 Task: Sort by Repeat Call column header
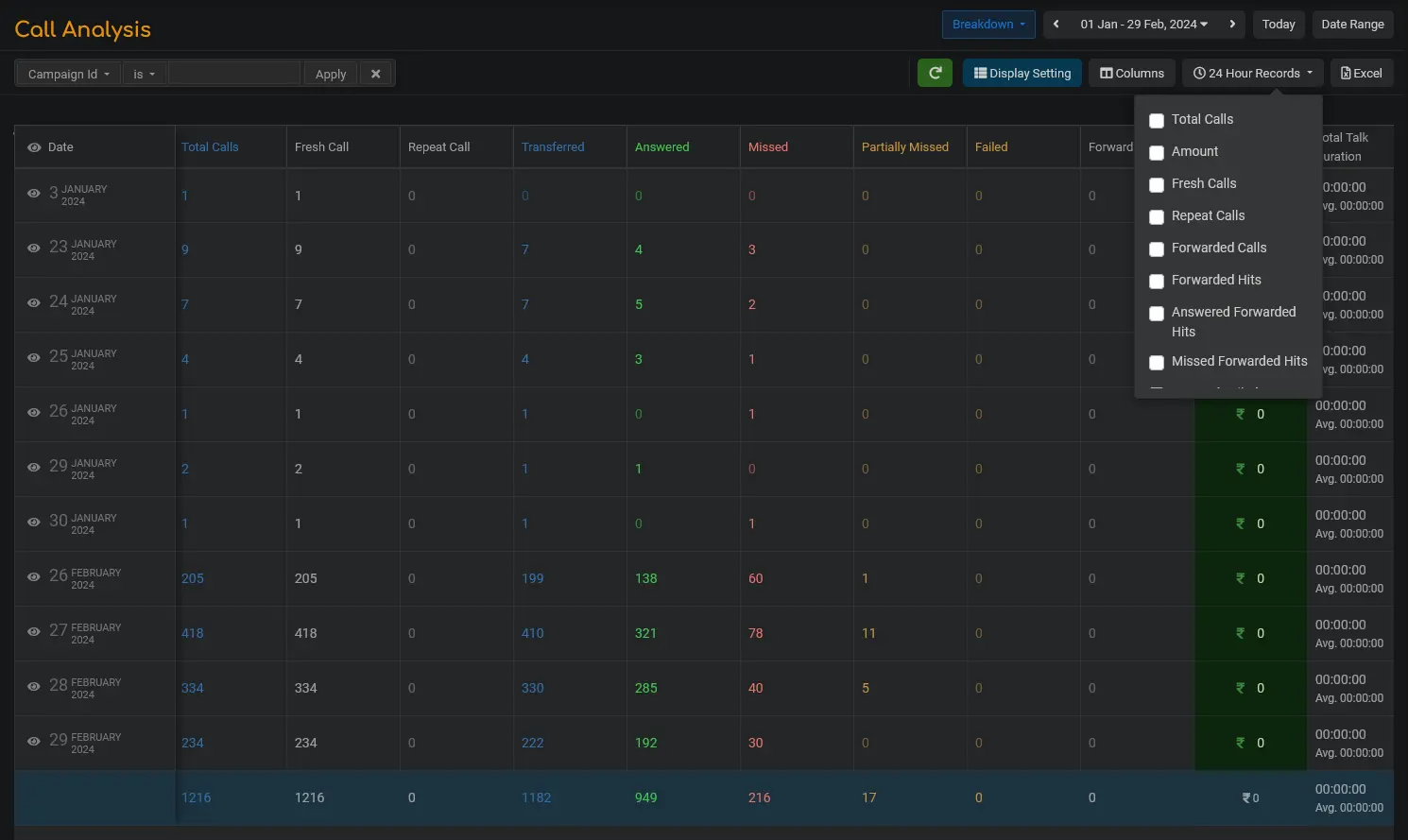point(438,147)
